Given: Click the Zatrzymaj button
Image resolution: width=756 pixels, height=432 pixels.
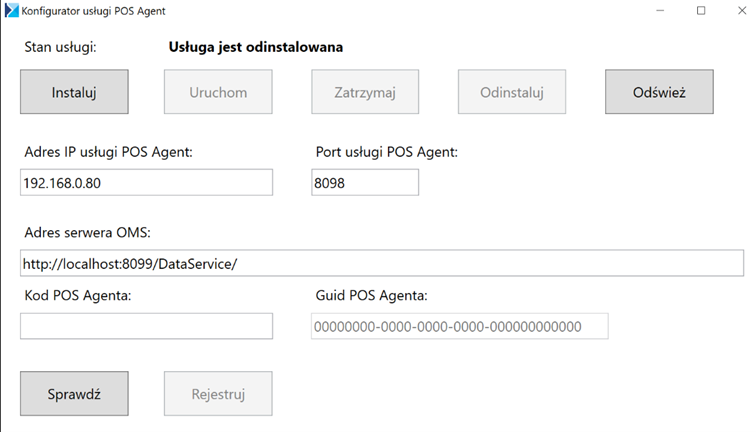Looking at the screenshot, I should (x=365, y=92).
